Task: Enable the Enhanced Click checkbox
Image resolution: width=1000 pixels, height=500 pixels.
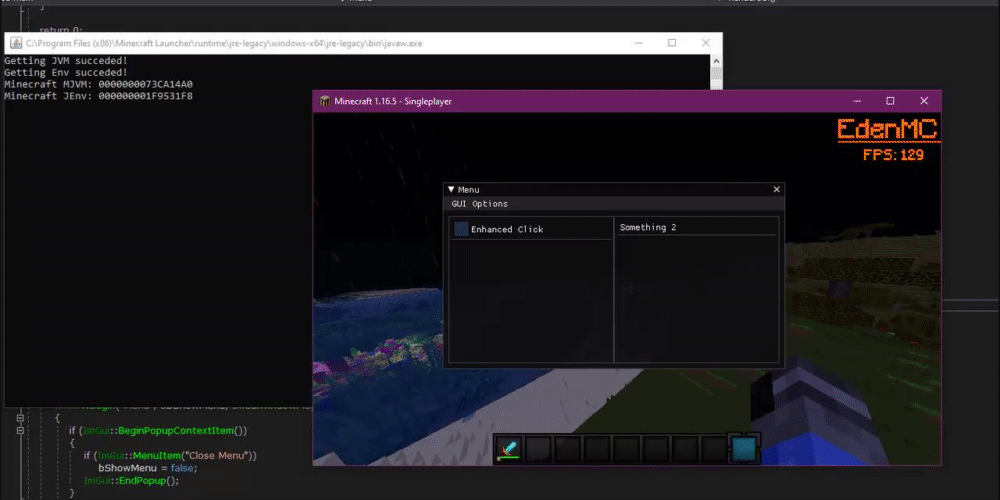Action: [461, 229]
